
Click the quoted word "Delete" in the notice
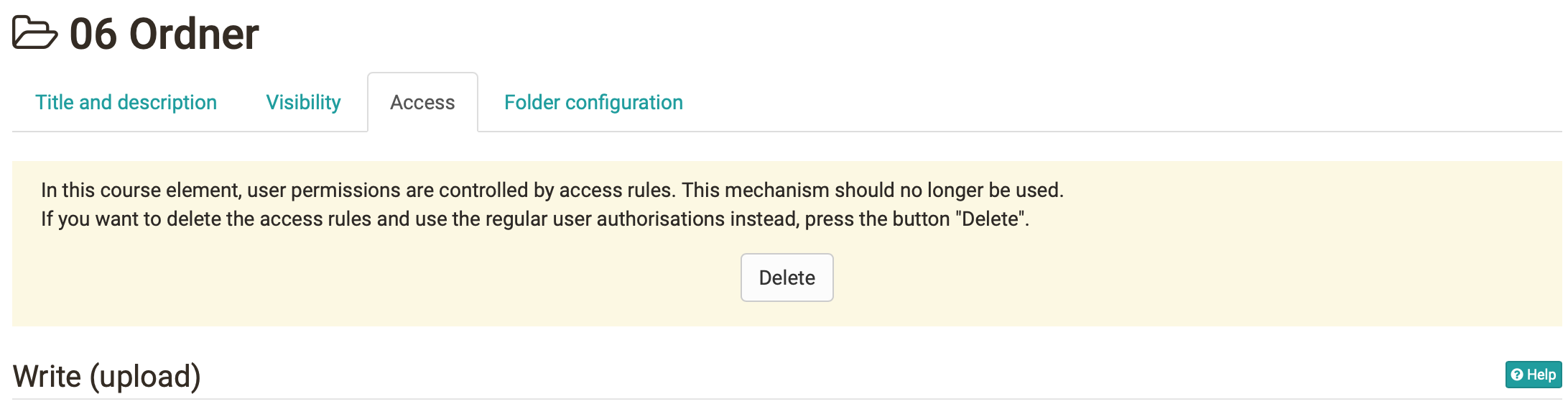tap(991, 219)
